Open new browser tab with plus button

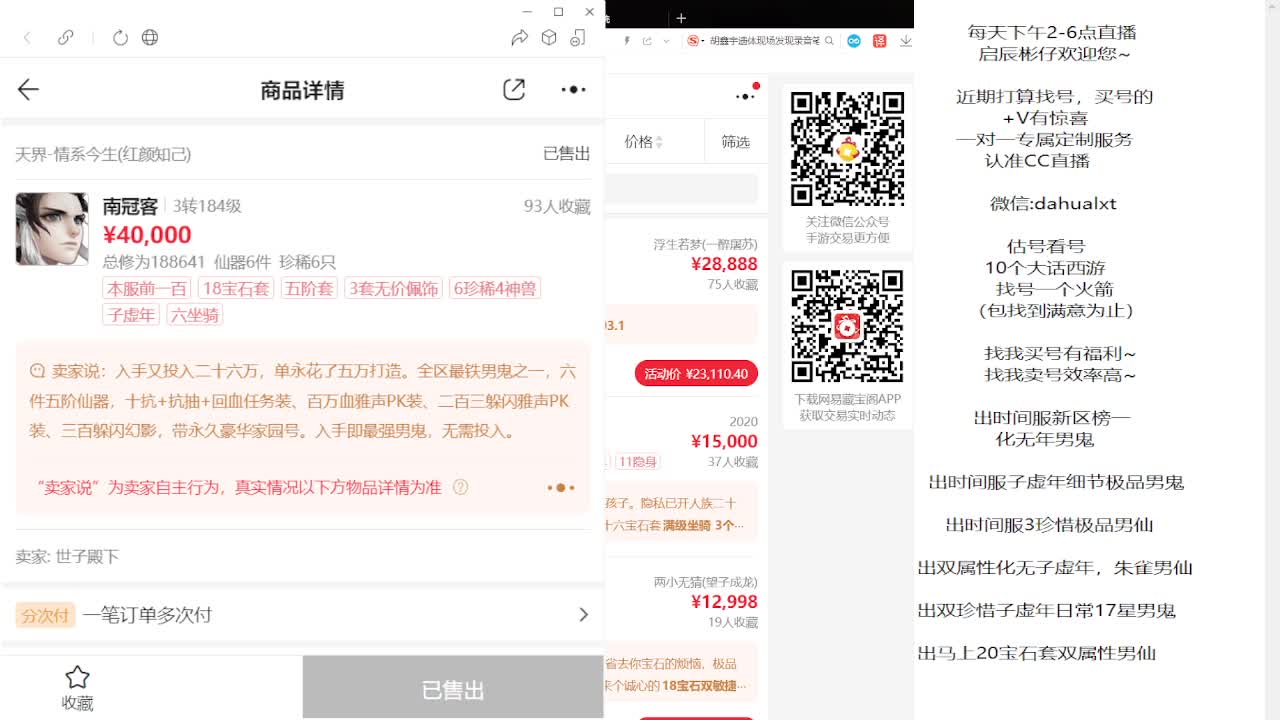(x=681, y=18)
